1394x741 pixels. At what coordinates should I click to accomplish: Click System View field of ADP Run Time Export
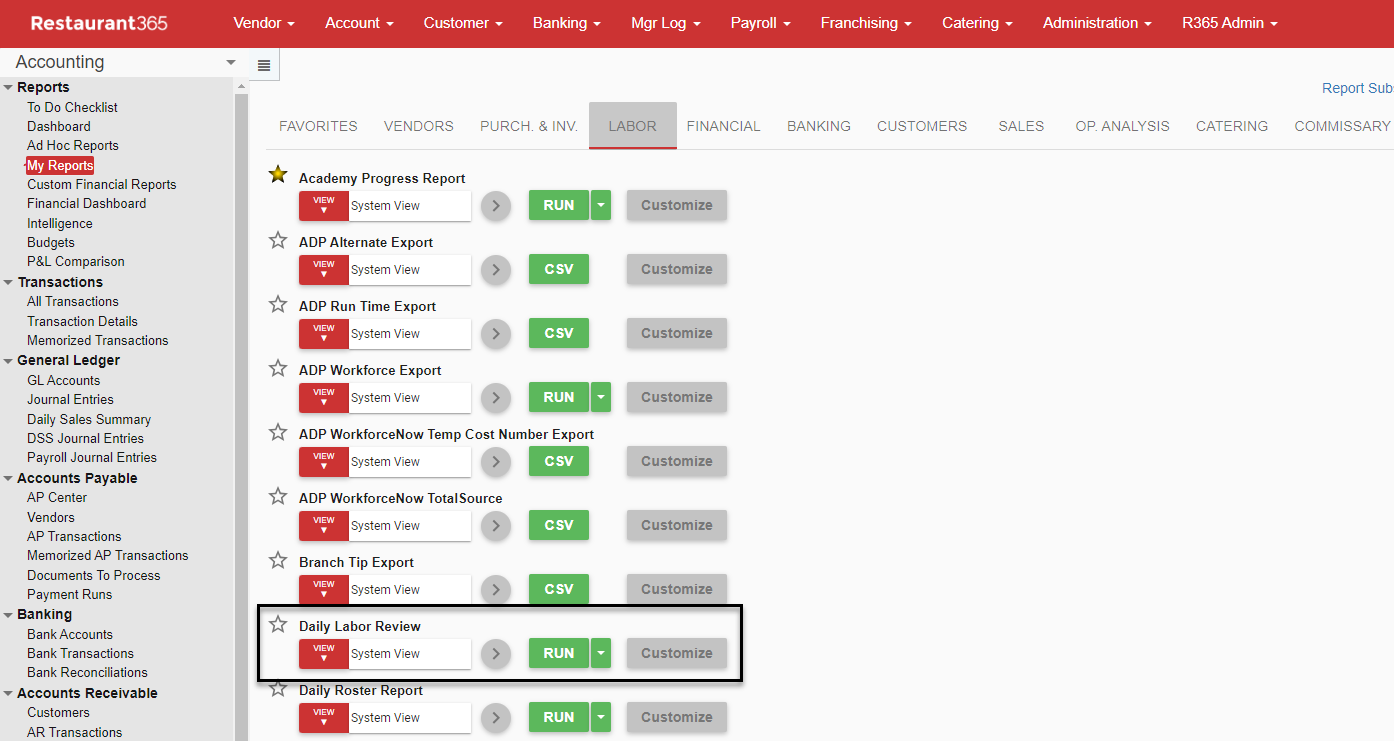[x=410, y=334]
